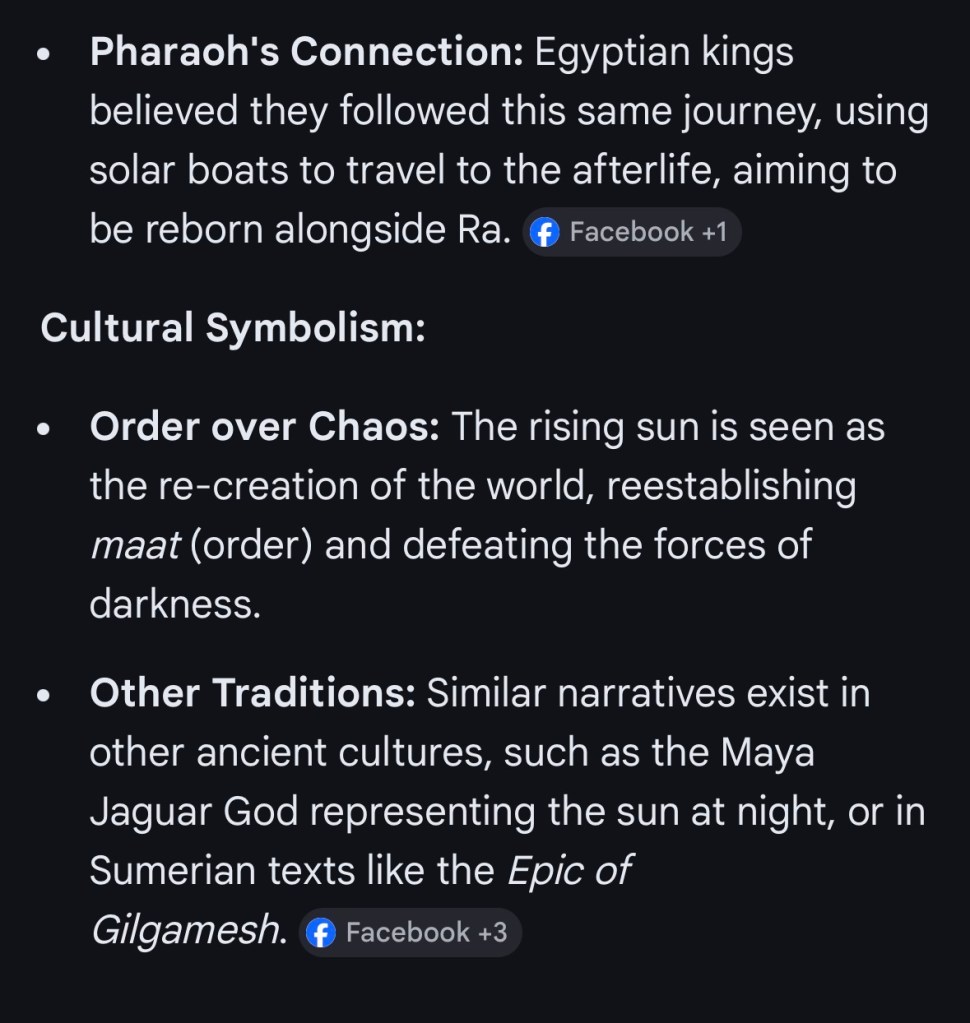Click the bullet before 'Other Traditions'
Screen dimensions: 970x1023
(43, 696)
